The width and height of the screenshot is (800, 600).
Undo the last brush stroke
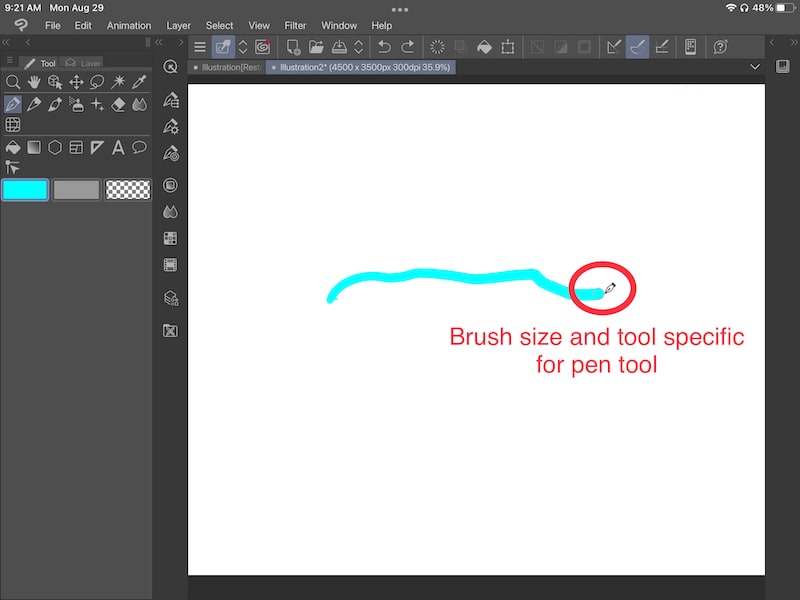[x=384, y=46]
